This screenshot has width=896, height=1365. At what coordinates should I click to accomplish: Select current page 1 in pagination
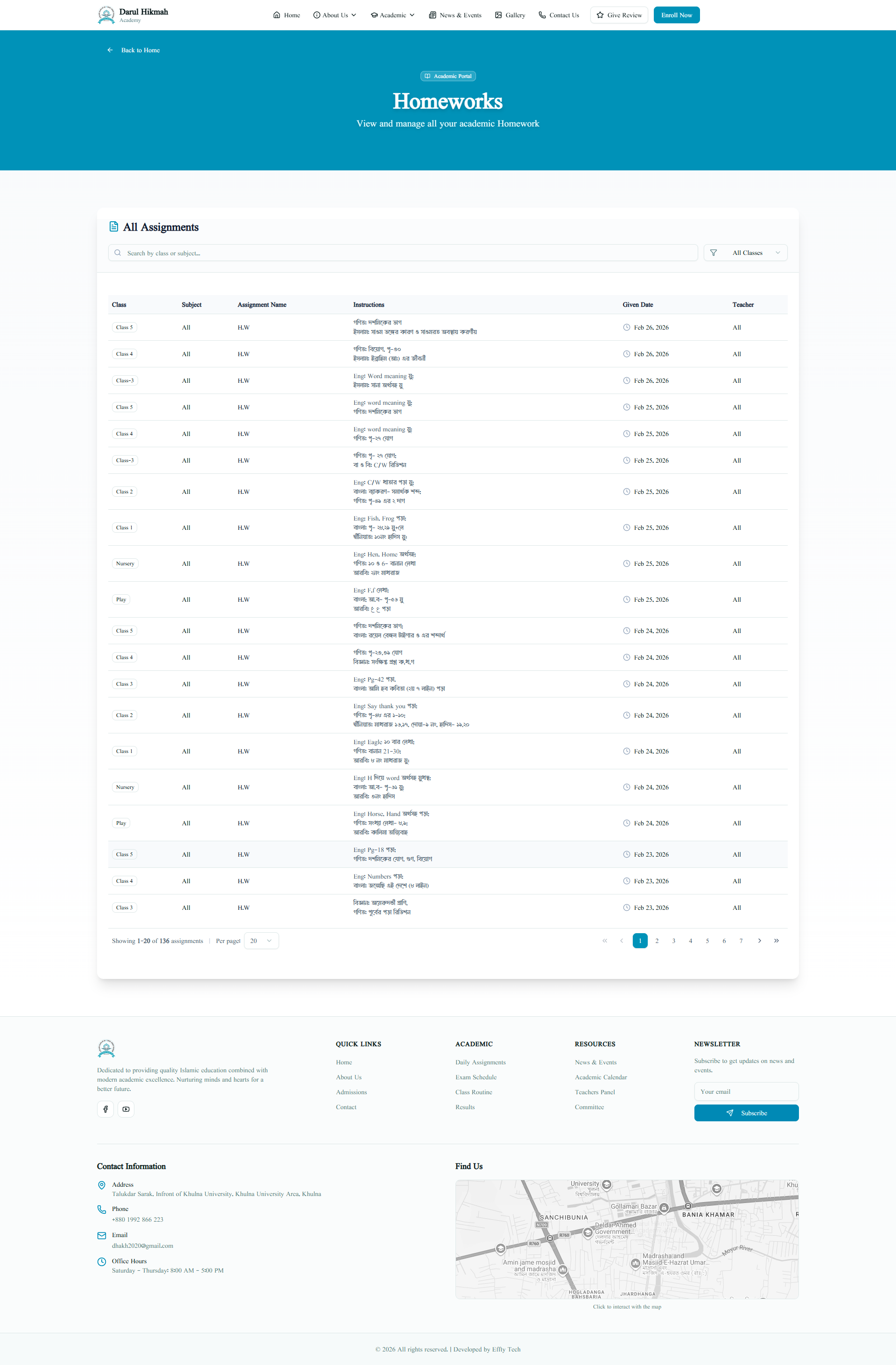coord(640,941)
